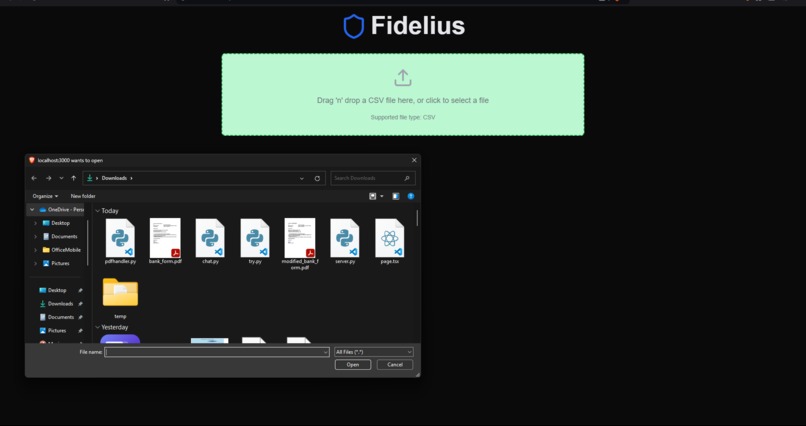Collapse the OneDrive tree node
The image size is (806, 426).
(32, 210)
